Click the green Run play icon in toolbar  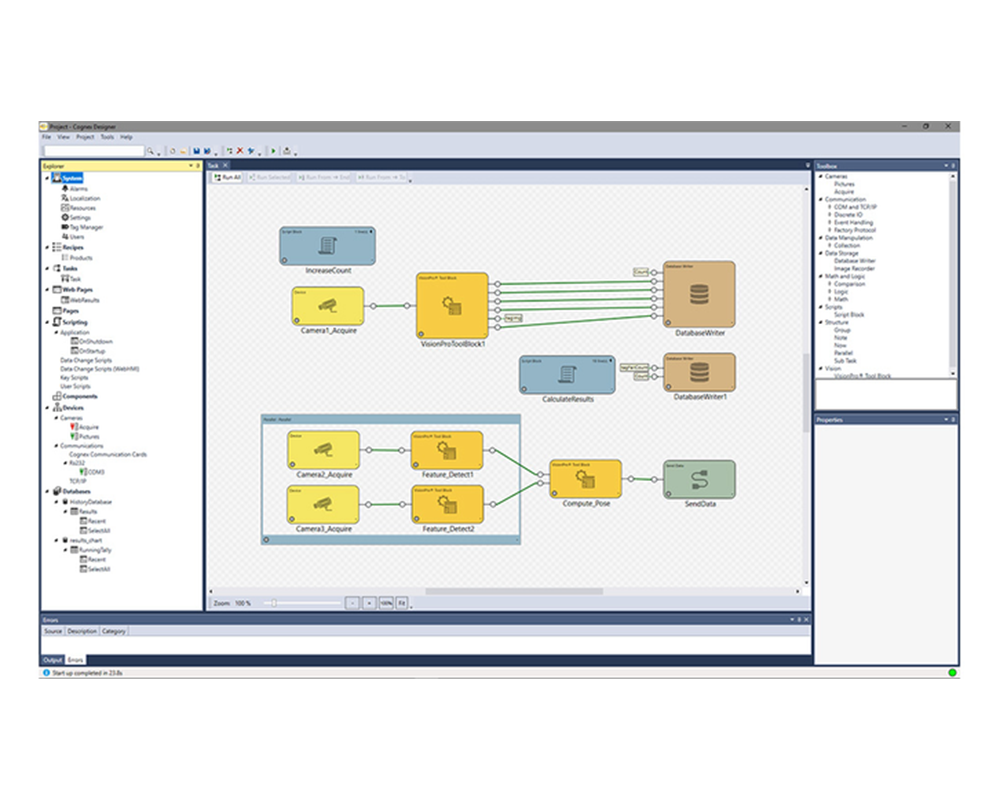pyautogui.click(x=273, y=151)
